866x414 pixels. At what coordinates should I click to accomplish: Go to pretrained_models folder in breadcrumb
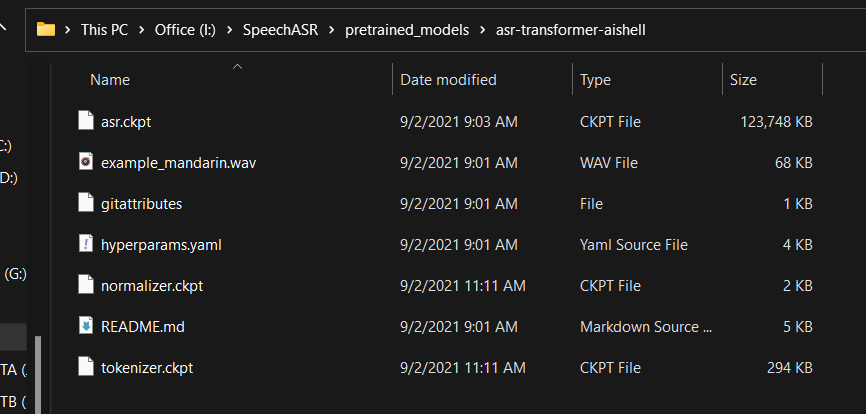pyautogui.click(x=409, y=30)
